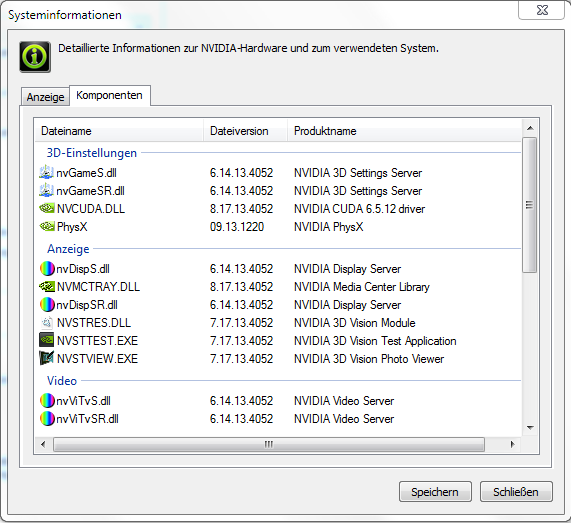Sort by Dateiversion column header
Viewport: 571px width, 523px height.
(x=245, y=130)
